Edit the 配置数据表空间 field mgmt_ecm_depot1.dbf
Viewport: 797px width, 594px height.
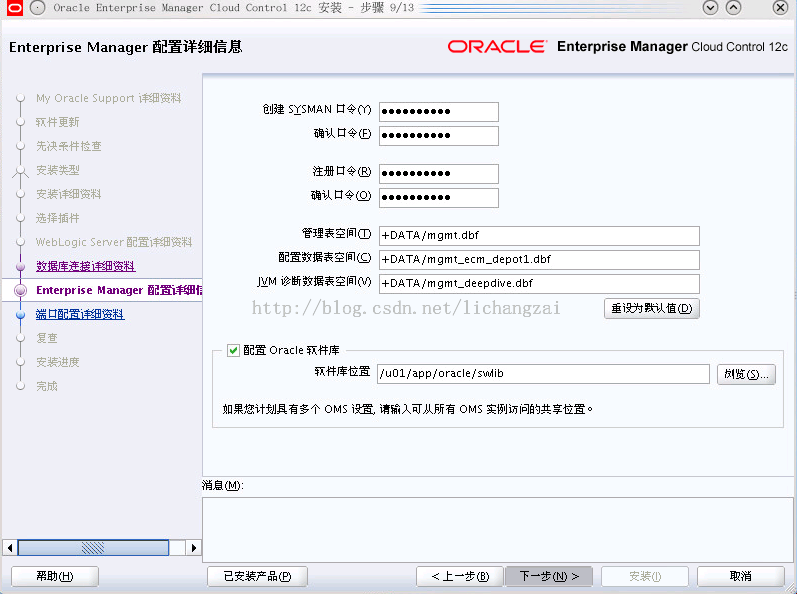coord(539,260)
